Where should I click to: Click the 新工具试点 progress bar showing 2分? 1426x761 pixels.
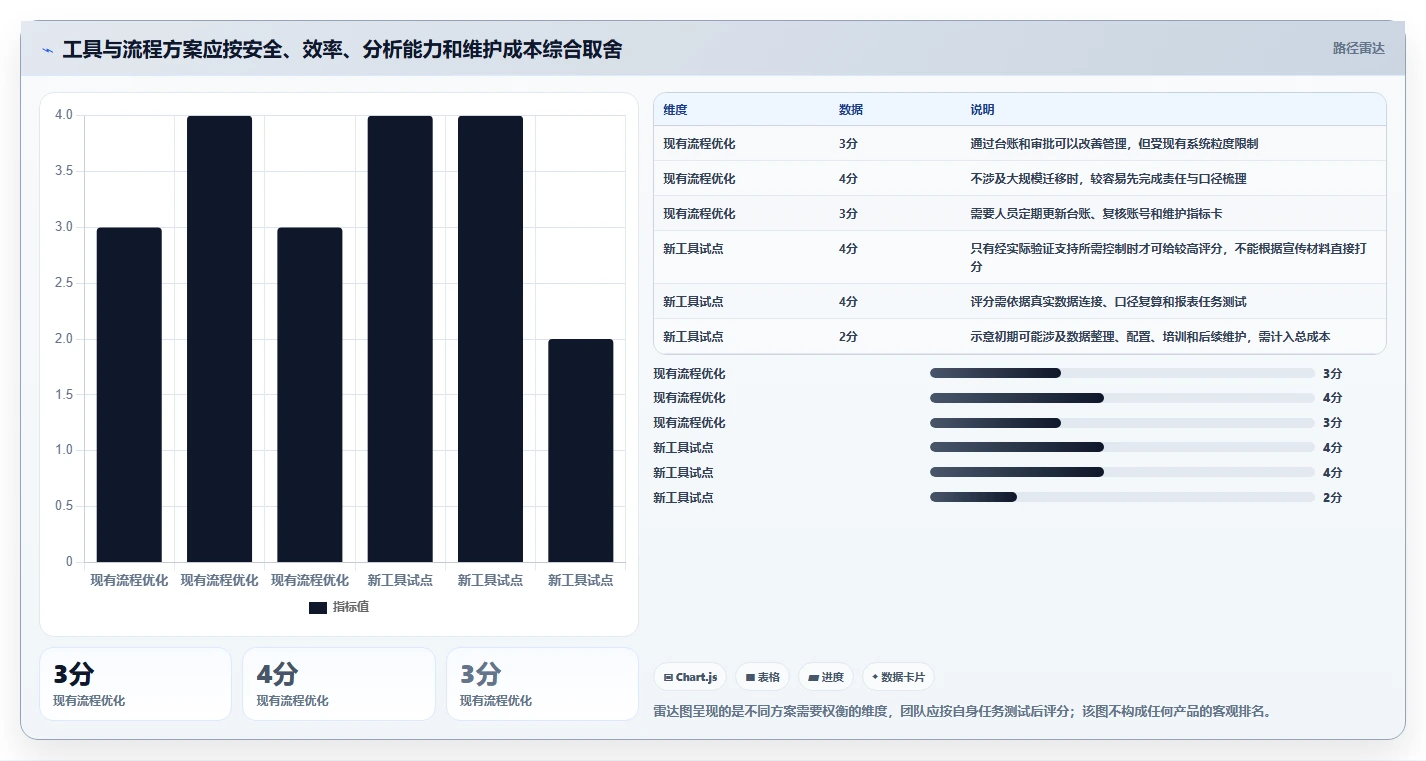click(x=1122, y=497)
